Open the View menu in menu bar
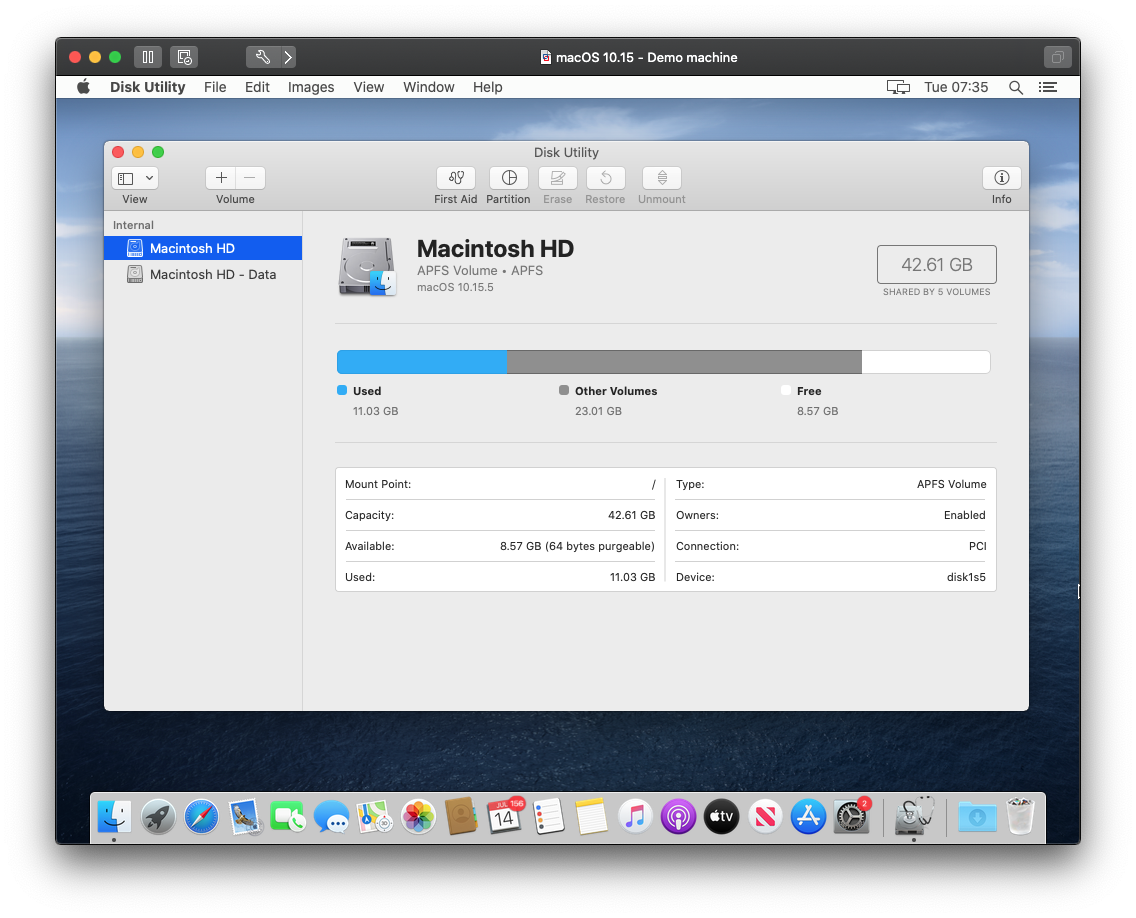The image size is (1136, 918). tap(369, 87)
